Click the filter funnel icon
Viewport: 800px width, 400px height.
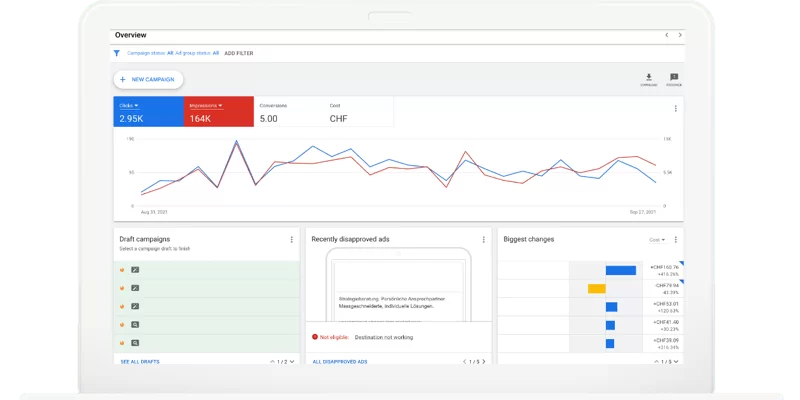point(117,52)
